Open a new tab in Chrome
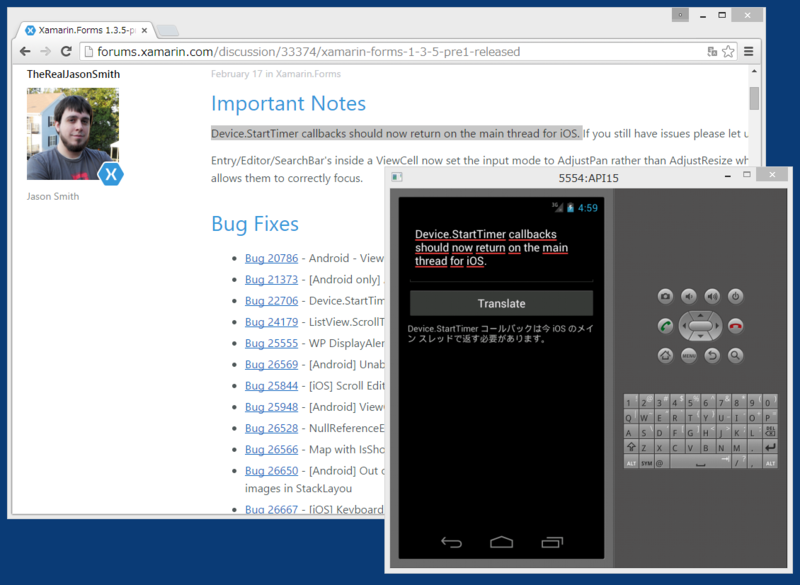This screenshot has height=585, width=800. pyautogui.click(x=167, y=31)
